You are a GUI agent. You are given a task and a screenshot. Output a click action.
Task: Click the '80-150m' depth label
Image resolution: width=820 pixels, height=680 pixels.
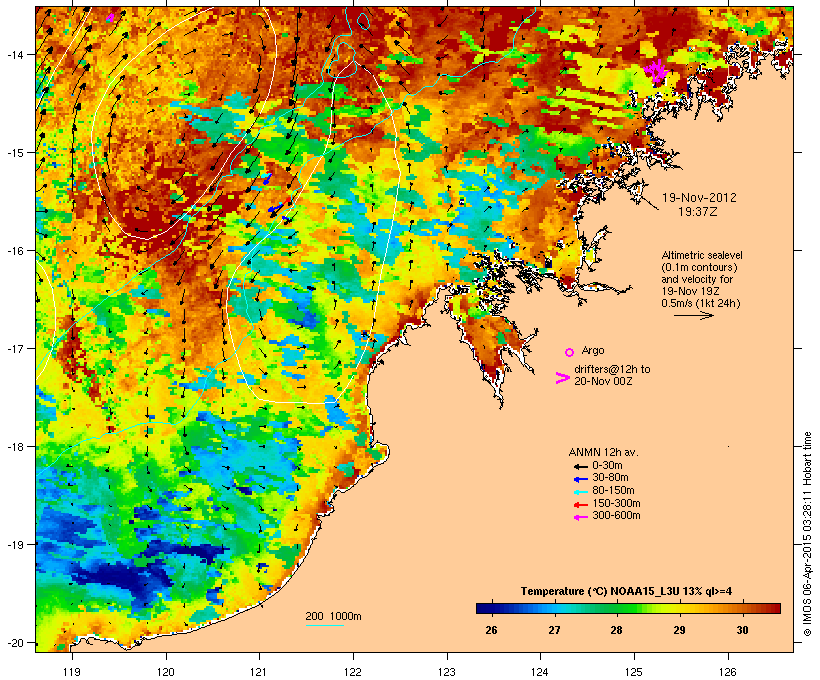click(613, 491)
